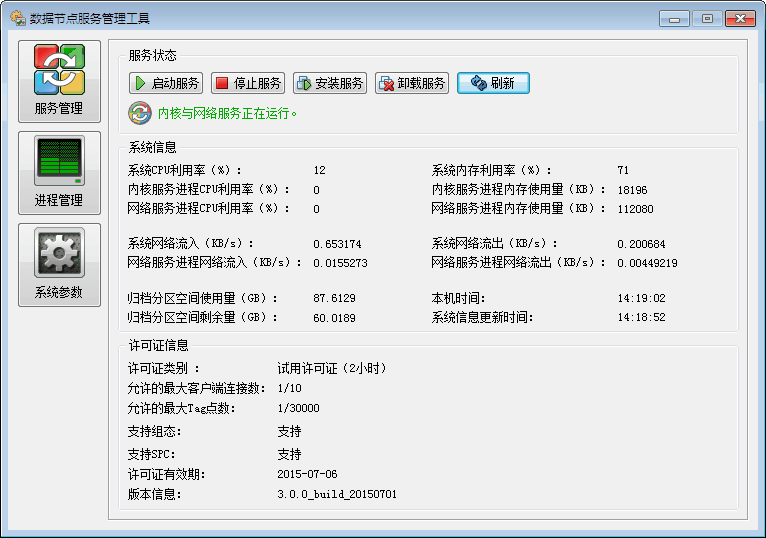Click the 启动服务 (Start Service) button

pyautogui.click(x=166, y=83)
